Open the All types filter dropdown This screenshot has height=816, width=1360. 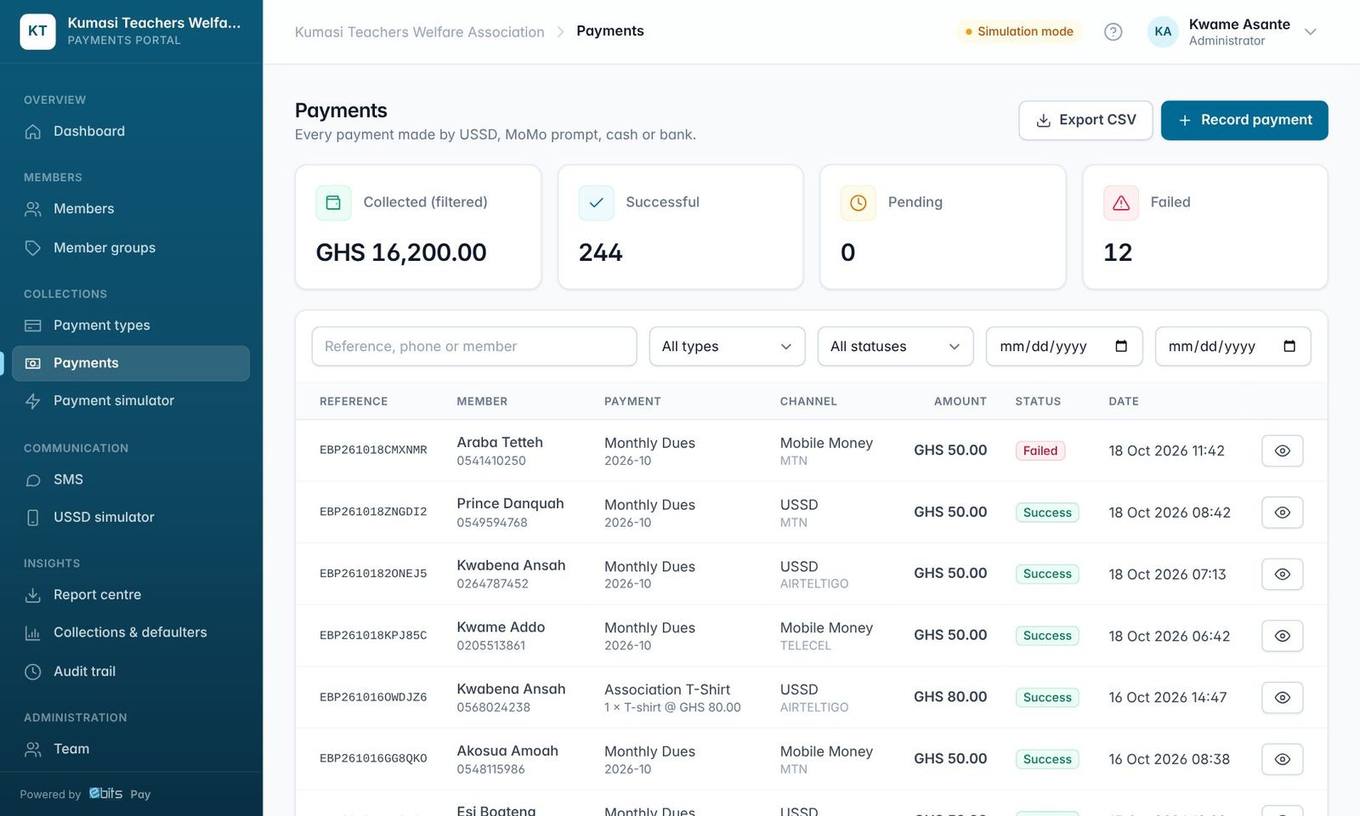click(727, 346)
